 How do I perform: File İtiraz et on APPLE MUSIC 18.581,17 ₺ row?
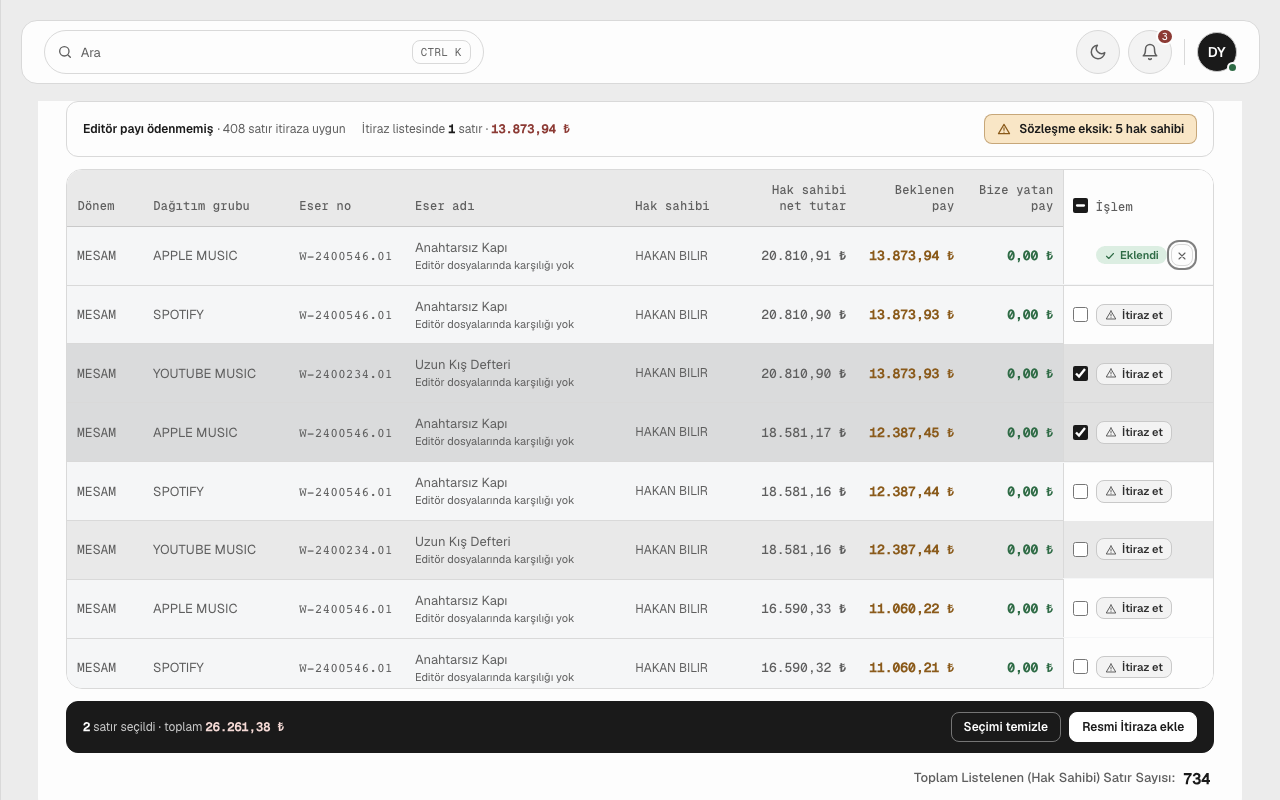click(x=1134, y=433)
